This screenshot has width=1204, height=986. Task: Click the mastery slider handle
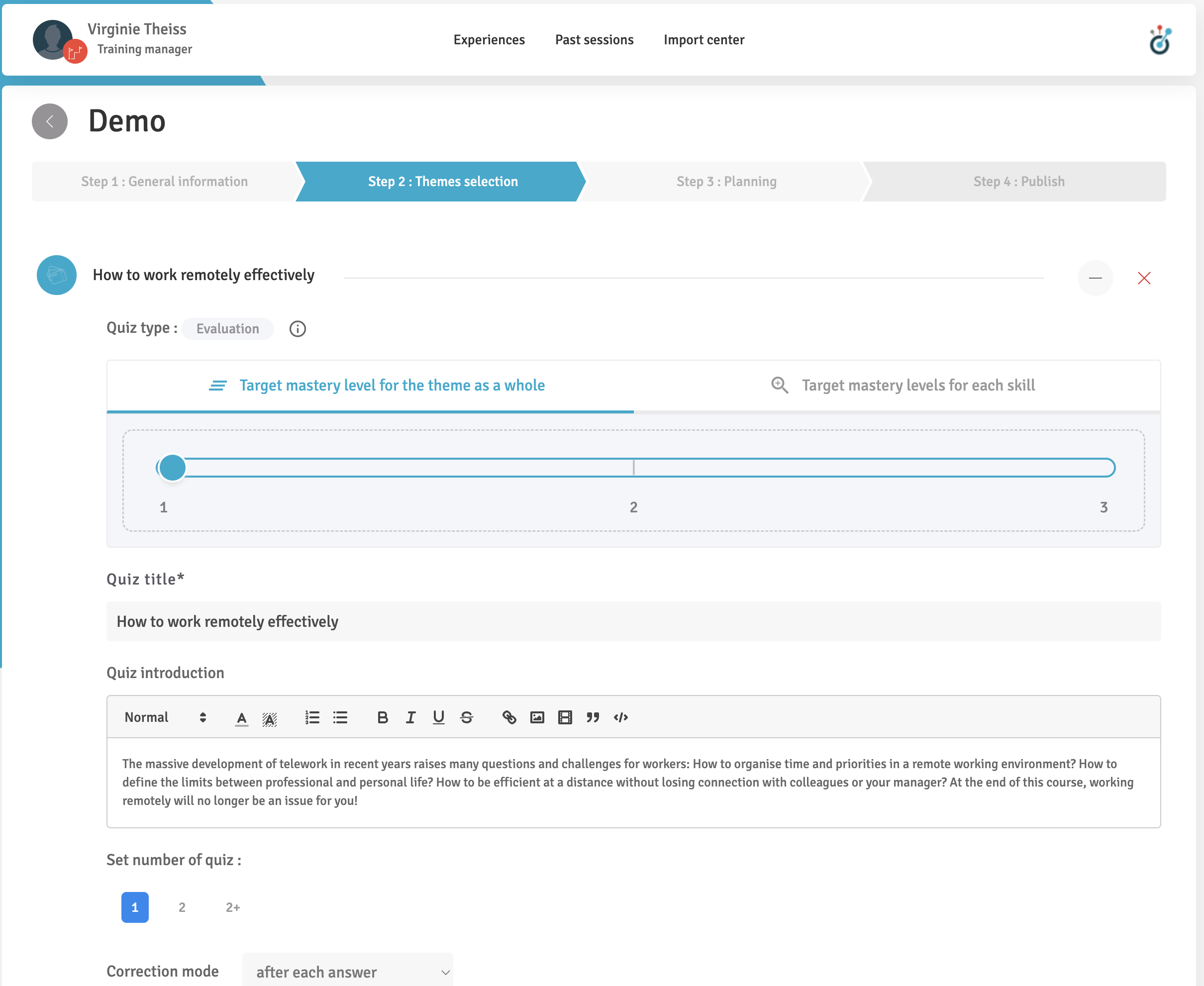click(172, 468)
